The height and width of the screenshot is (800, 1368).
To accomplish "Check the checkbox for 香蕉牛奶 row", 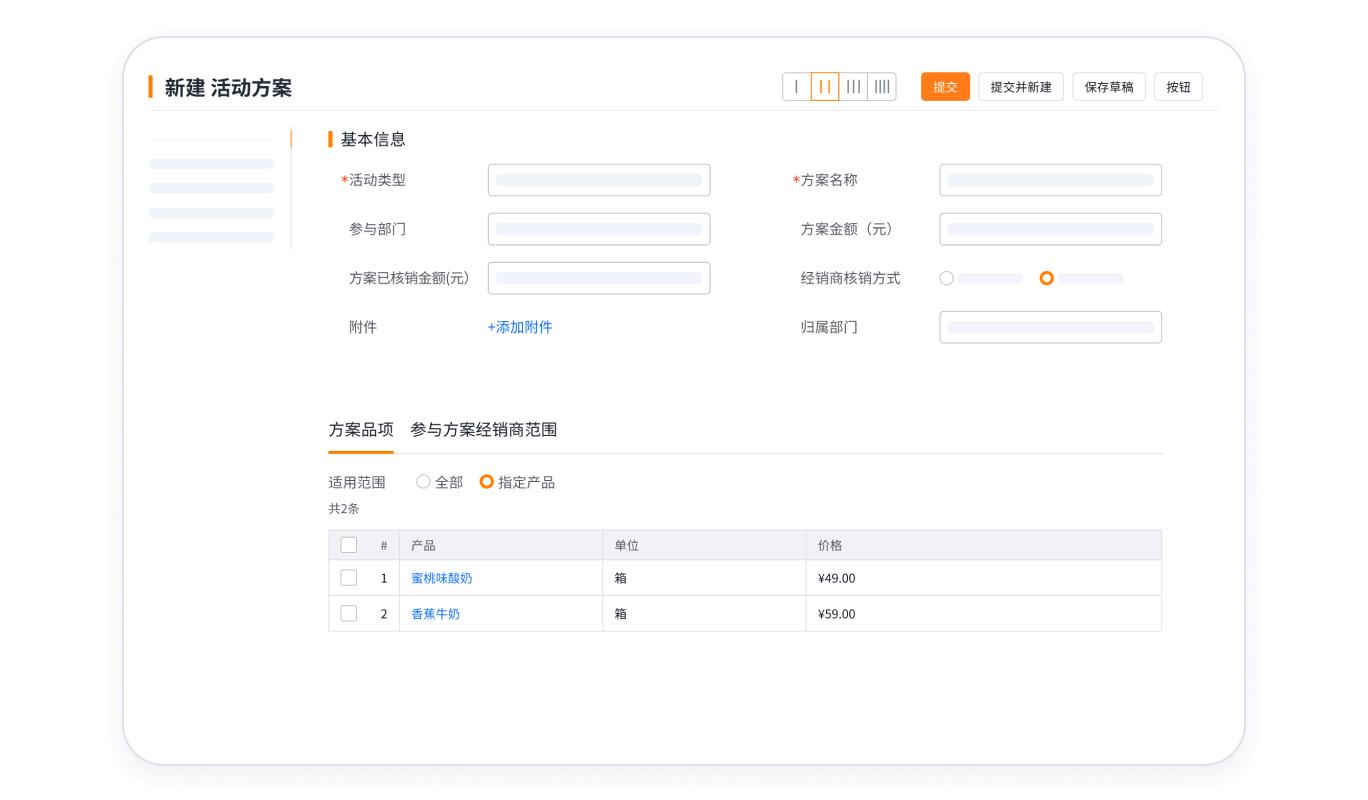I will coord(348,613).
